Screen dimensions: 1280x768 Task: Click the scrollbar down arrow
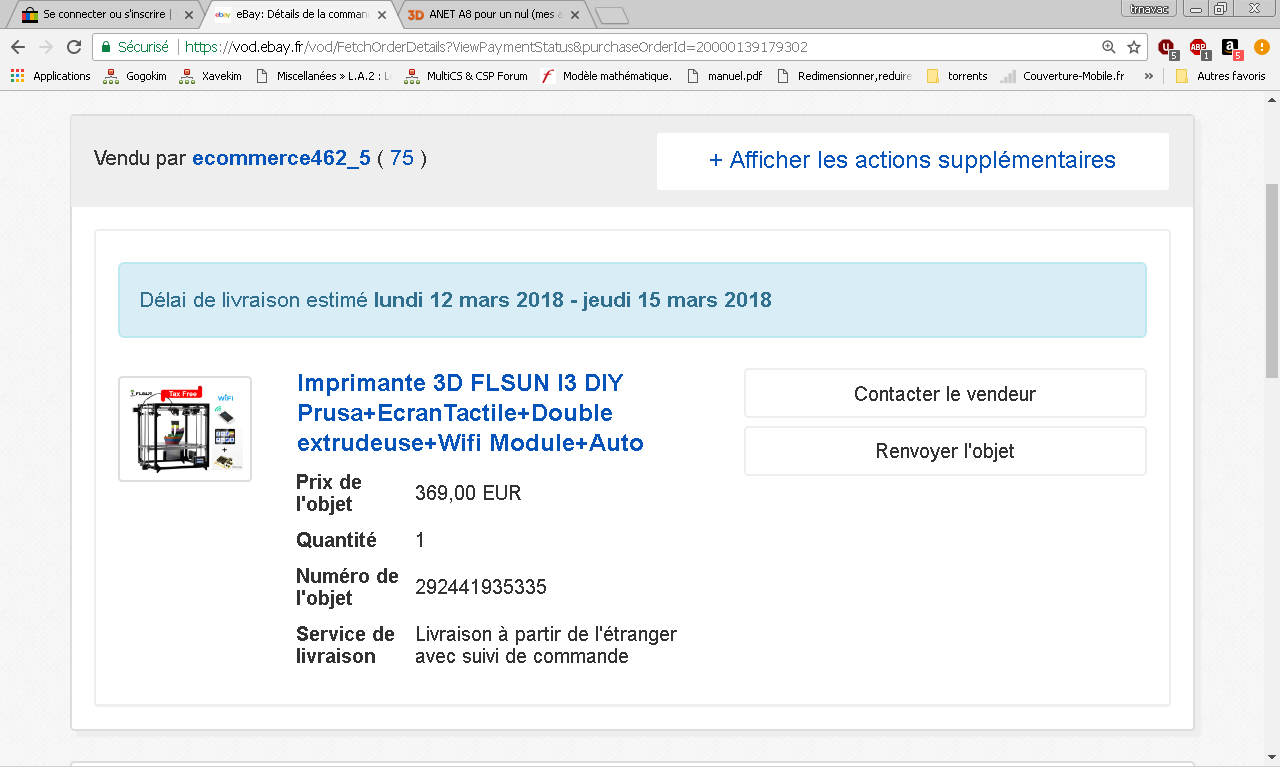coord(1271,757)
